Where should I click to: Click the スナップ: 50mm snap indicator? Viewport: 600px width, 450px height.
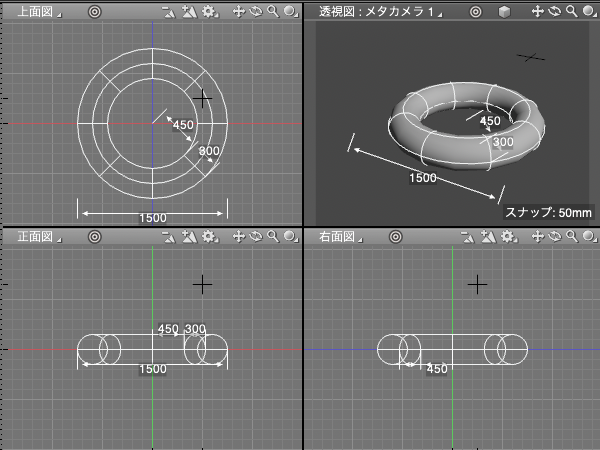point(547,212)
